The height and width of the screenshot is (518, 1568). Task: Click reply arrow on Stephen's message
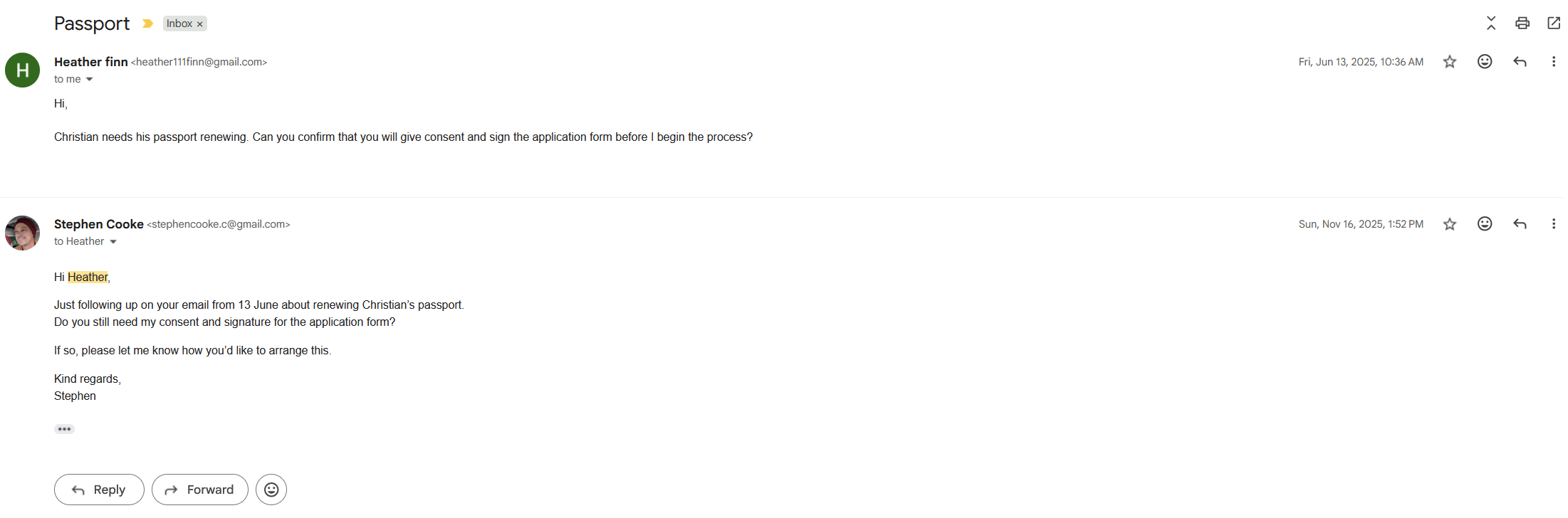(x=1519, y=224)
